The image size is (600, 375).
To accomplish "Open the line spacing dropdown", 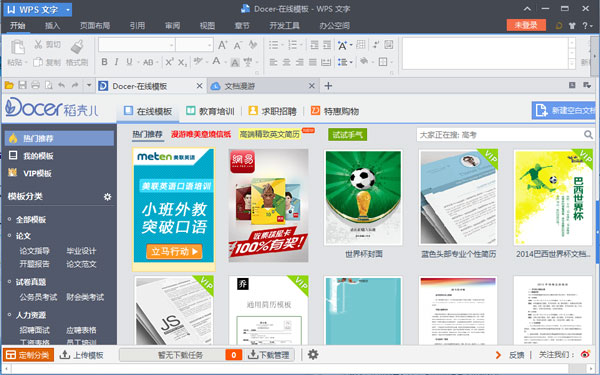I will 351,62.
